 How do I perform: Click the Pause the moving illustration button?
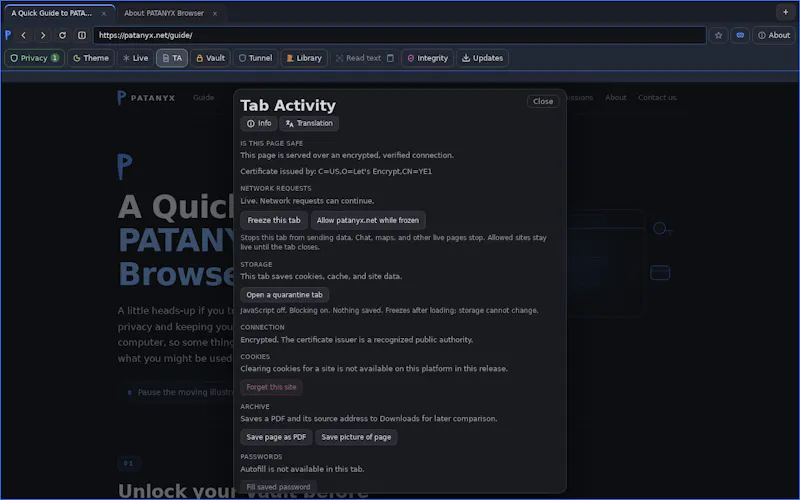tap(176, 392)
